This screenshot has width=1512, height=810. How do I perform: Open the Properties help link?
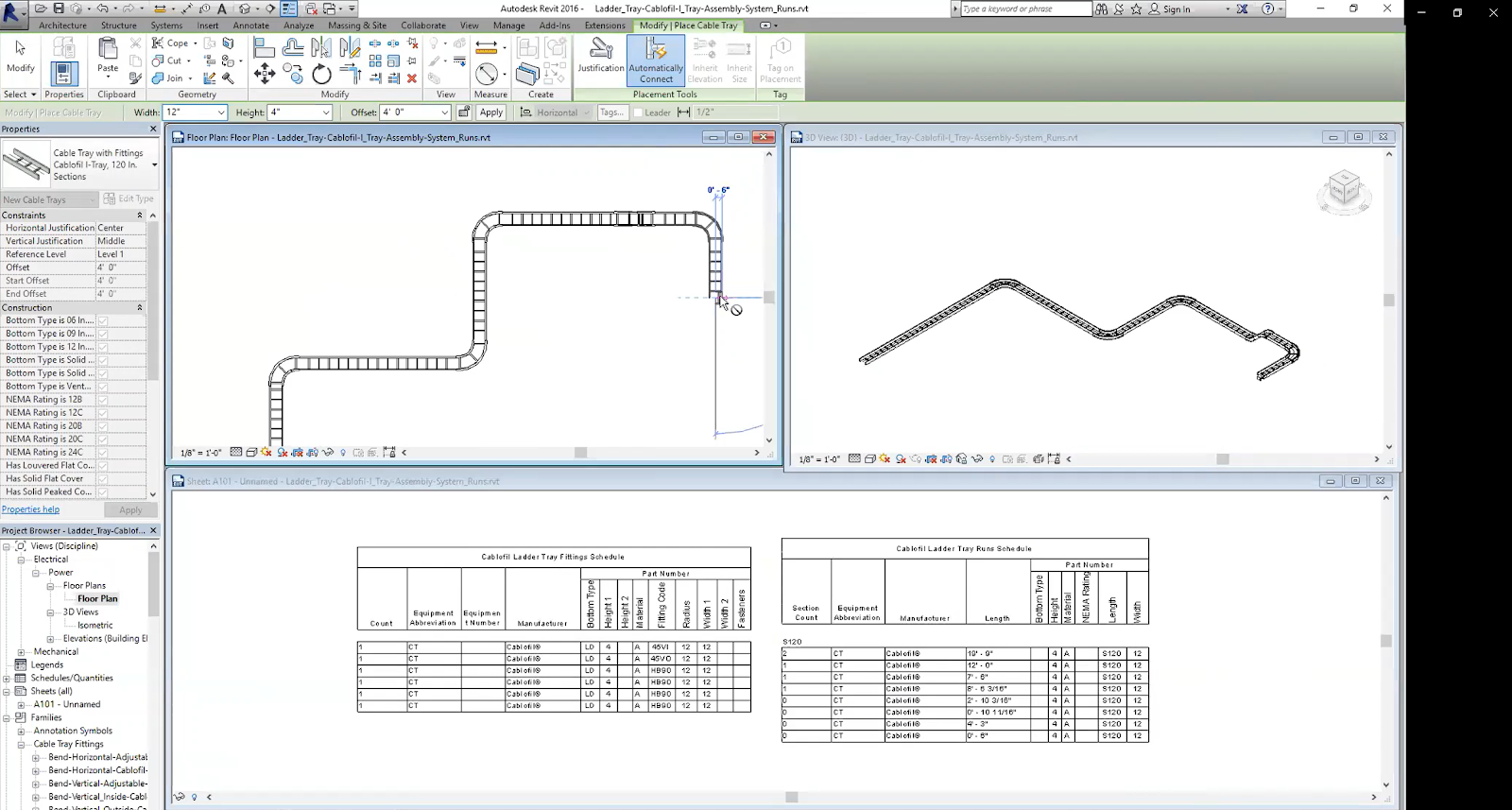pyautogui.click(x=30, y=509)
